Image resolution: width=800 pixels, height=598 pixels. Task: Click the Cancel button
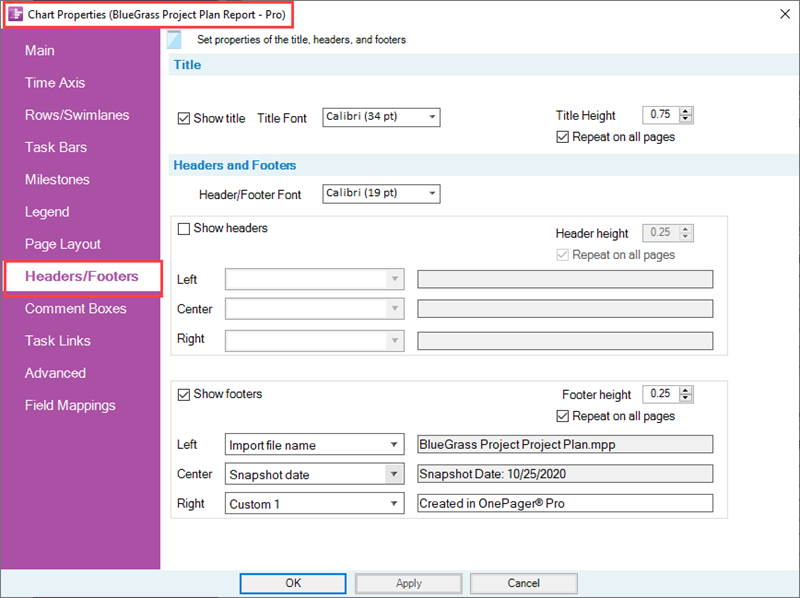pyautogui.click(x=523, y=583)
